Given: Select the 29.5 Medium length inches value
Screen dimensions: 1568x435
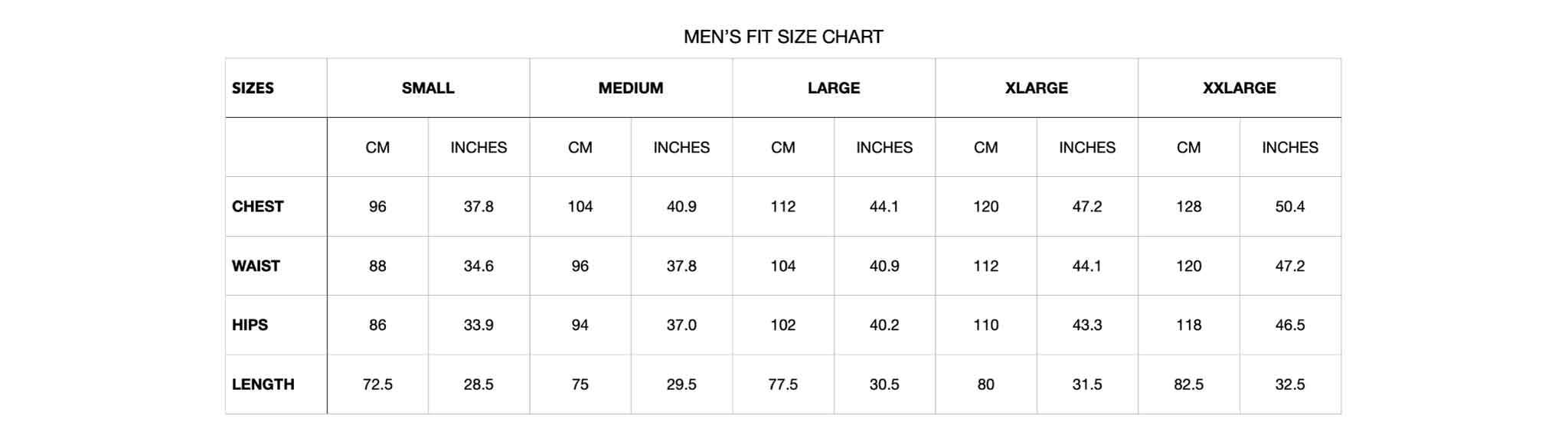Looking at the screenshot, I should coord(681,384).
